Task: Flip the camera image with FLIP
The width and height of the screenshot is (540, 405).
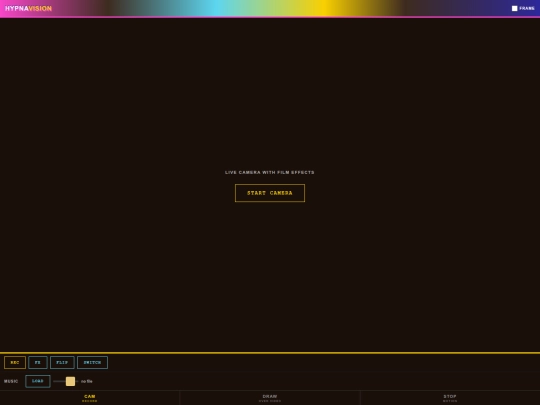Action: (62, 362)
